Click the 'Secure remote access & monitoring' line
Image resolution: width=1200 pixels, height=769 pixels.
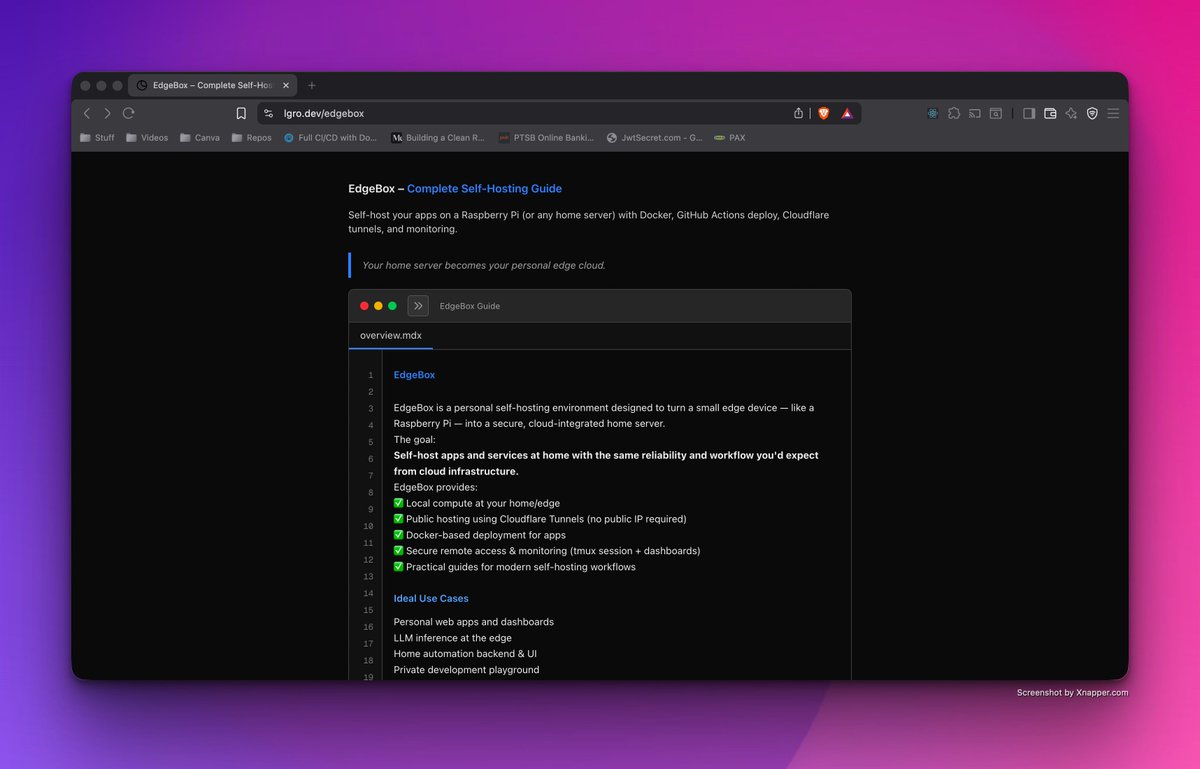coord(547,551)
